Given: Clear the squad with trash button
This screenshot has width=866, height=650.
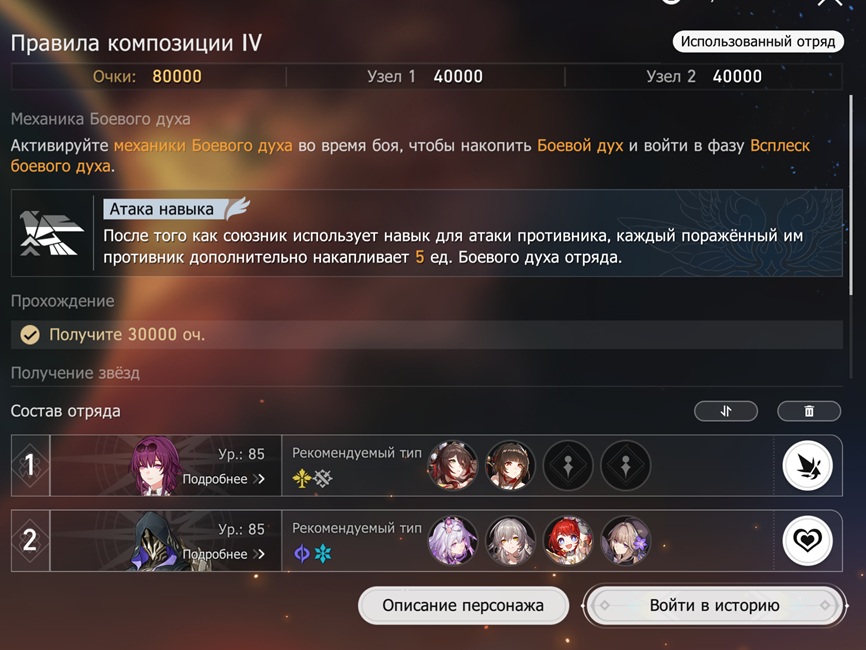Looking at the screenshot, I should pyautogui.click(x=809, y=411).
